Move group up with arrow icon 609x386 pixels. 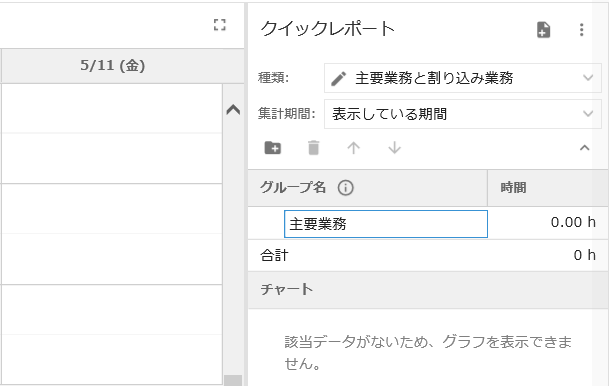[x=353, y=148]
